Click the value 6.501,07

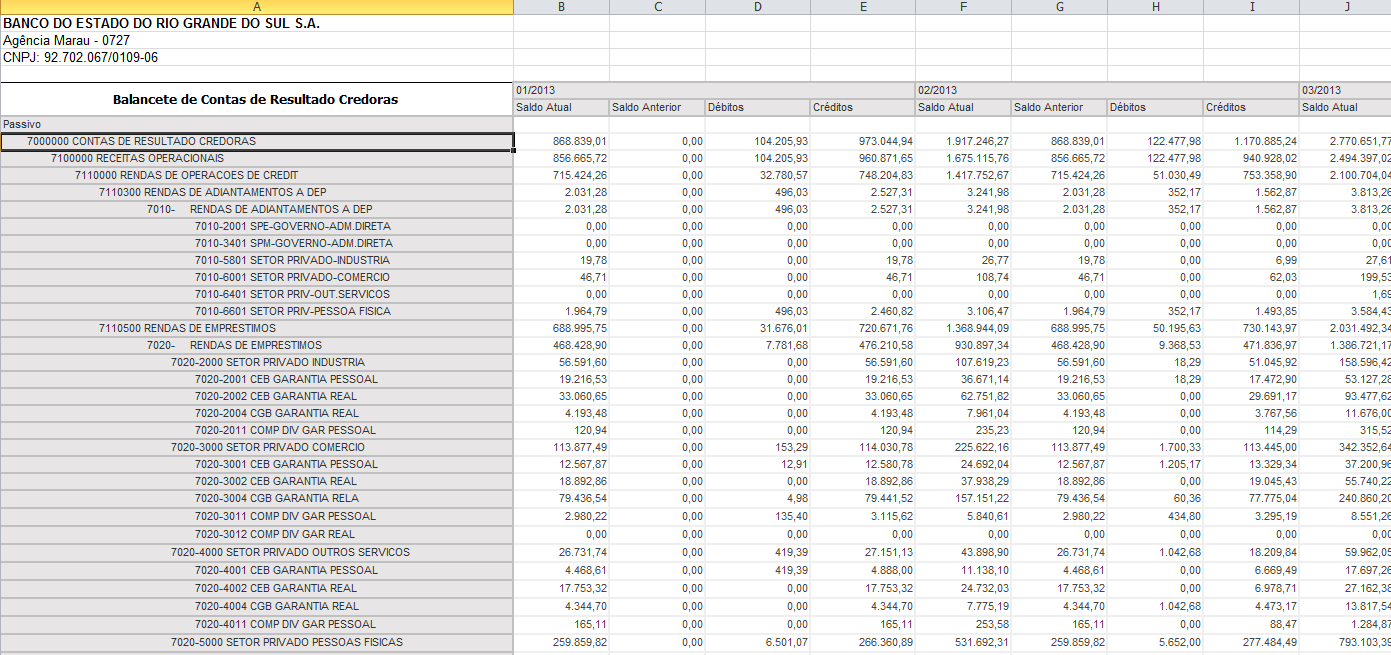785,642
